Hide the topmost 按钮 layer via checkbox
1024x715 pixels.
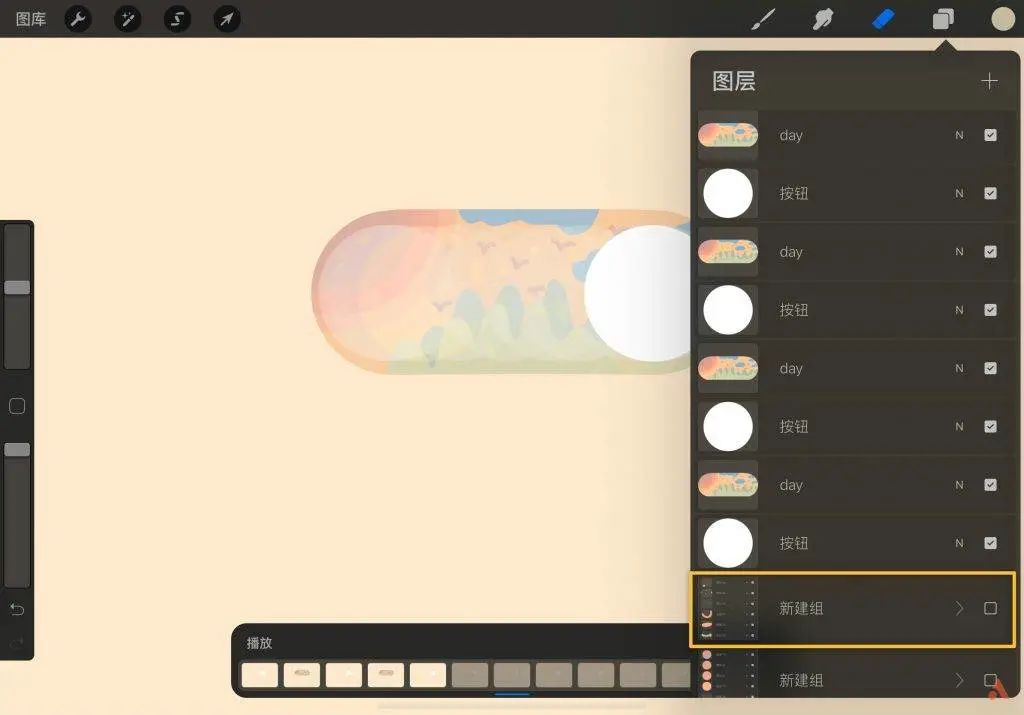tap(990, 193)
